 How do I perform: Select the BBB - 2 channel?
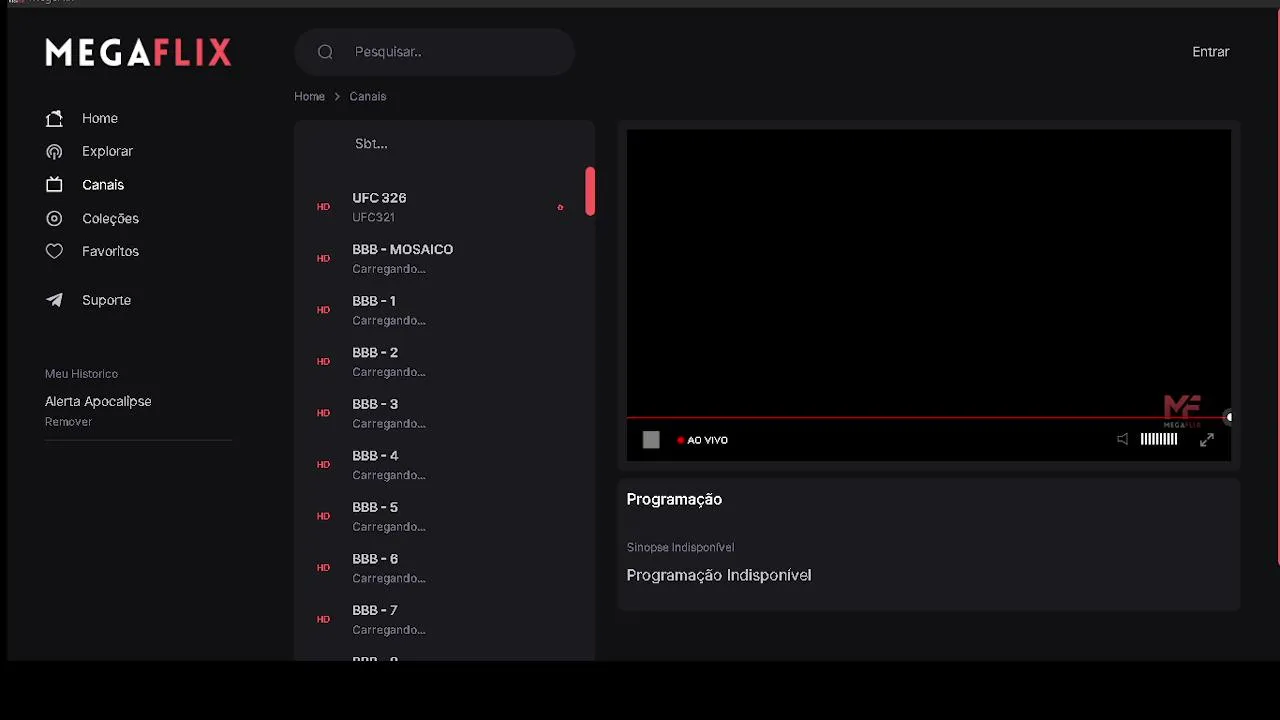point(444,362)
